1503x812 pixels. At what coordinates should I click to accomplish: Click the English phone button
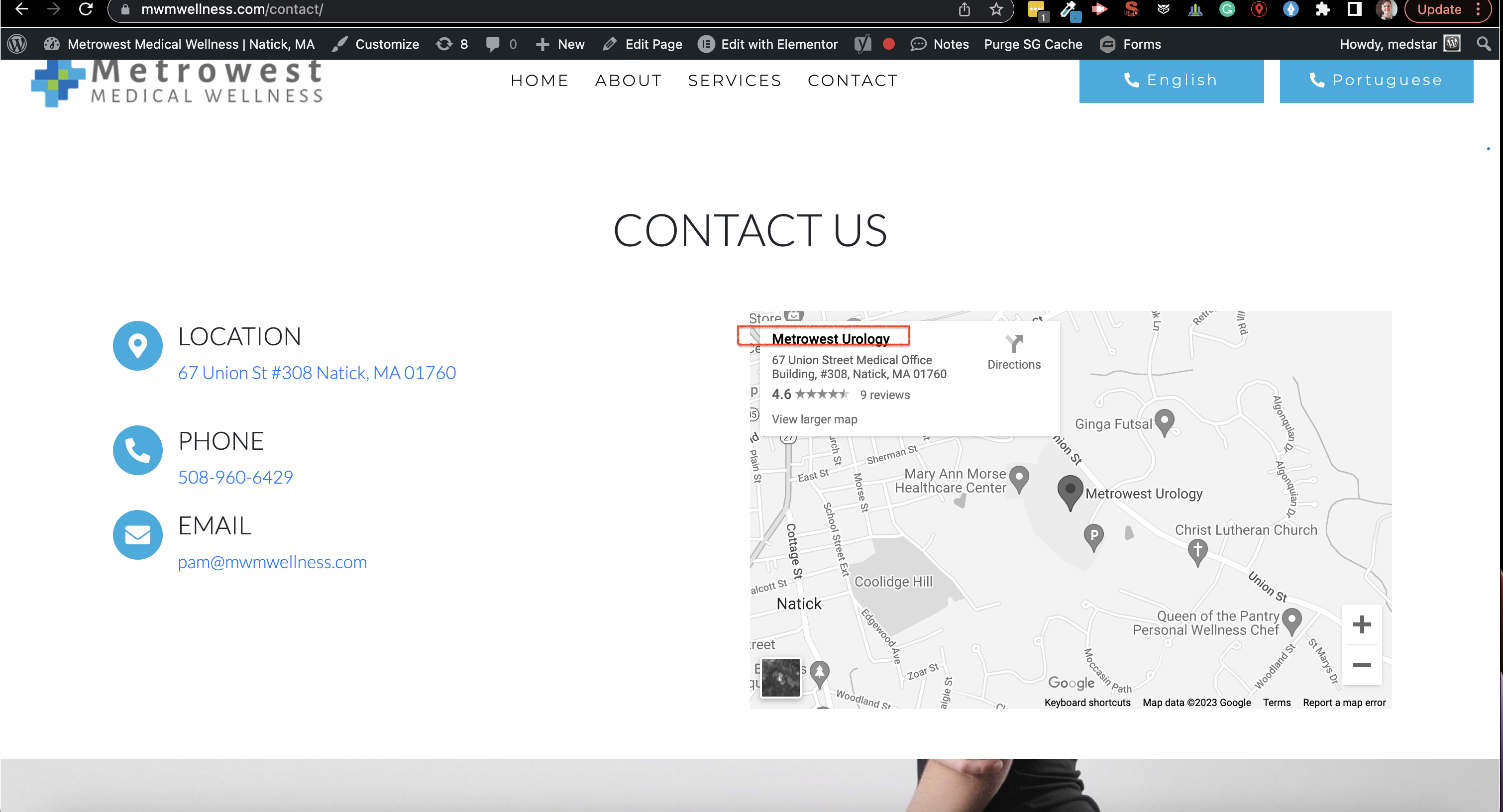(x=1171, y=81)
